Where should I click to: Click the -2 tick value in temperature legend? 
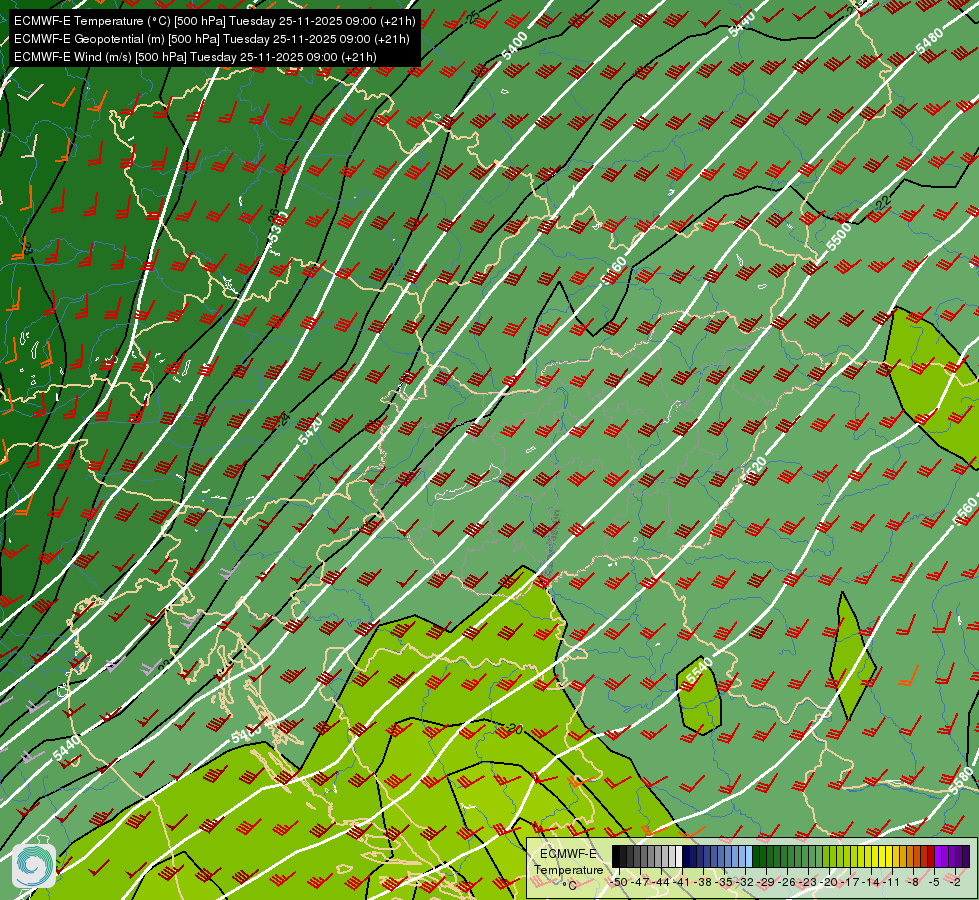point(955,882)
